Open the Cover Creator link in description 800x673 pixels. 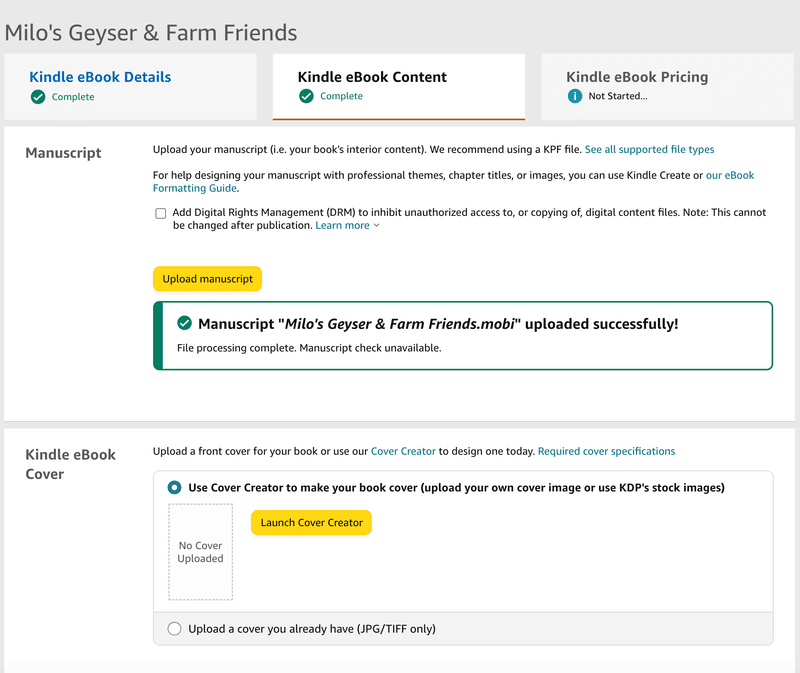pos(403,451)
